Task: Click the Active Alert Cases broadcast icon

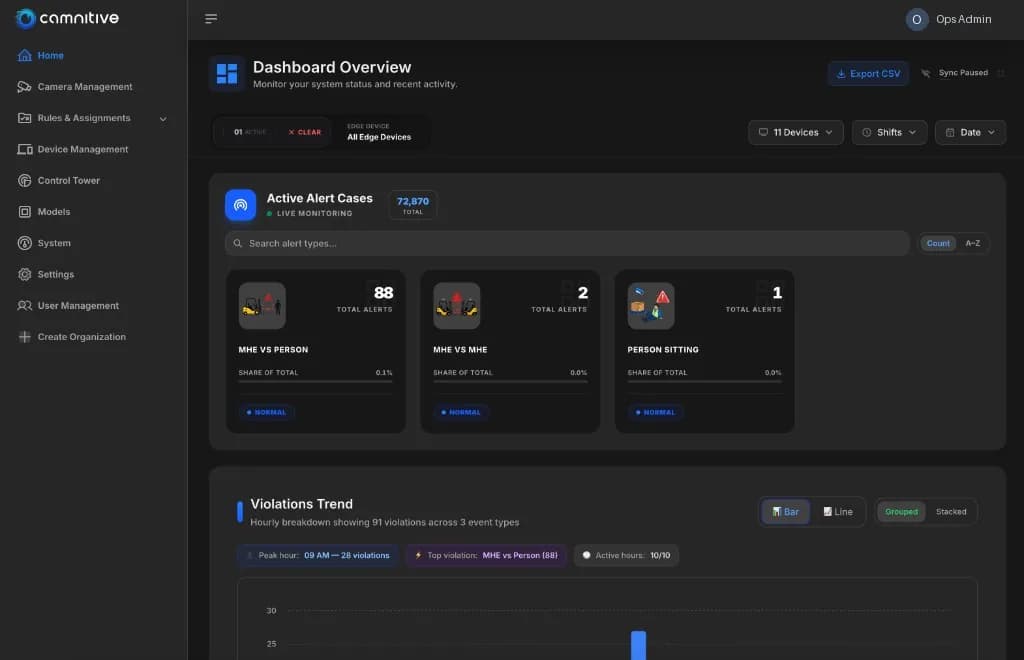Action: click(x=240, y=205)
